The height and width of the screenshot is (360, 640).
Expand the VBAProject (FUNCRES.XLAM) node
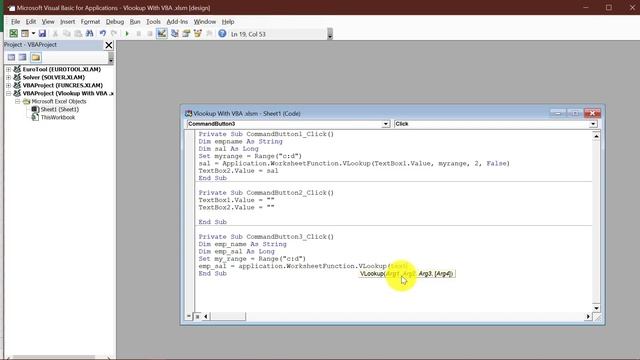[9, 85]
